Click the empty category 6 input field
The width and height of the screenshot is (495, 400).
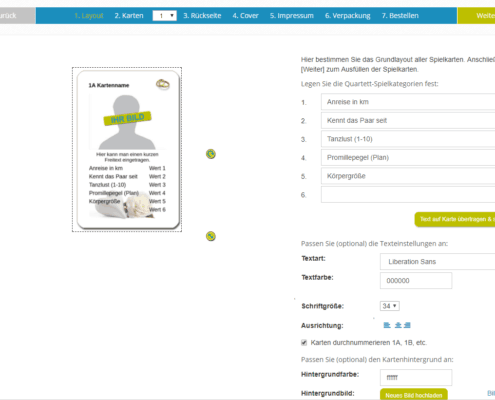(x=408, y=195)
